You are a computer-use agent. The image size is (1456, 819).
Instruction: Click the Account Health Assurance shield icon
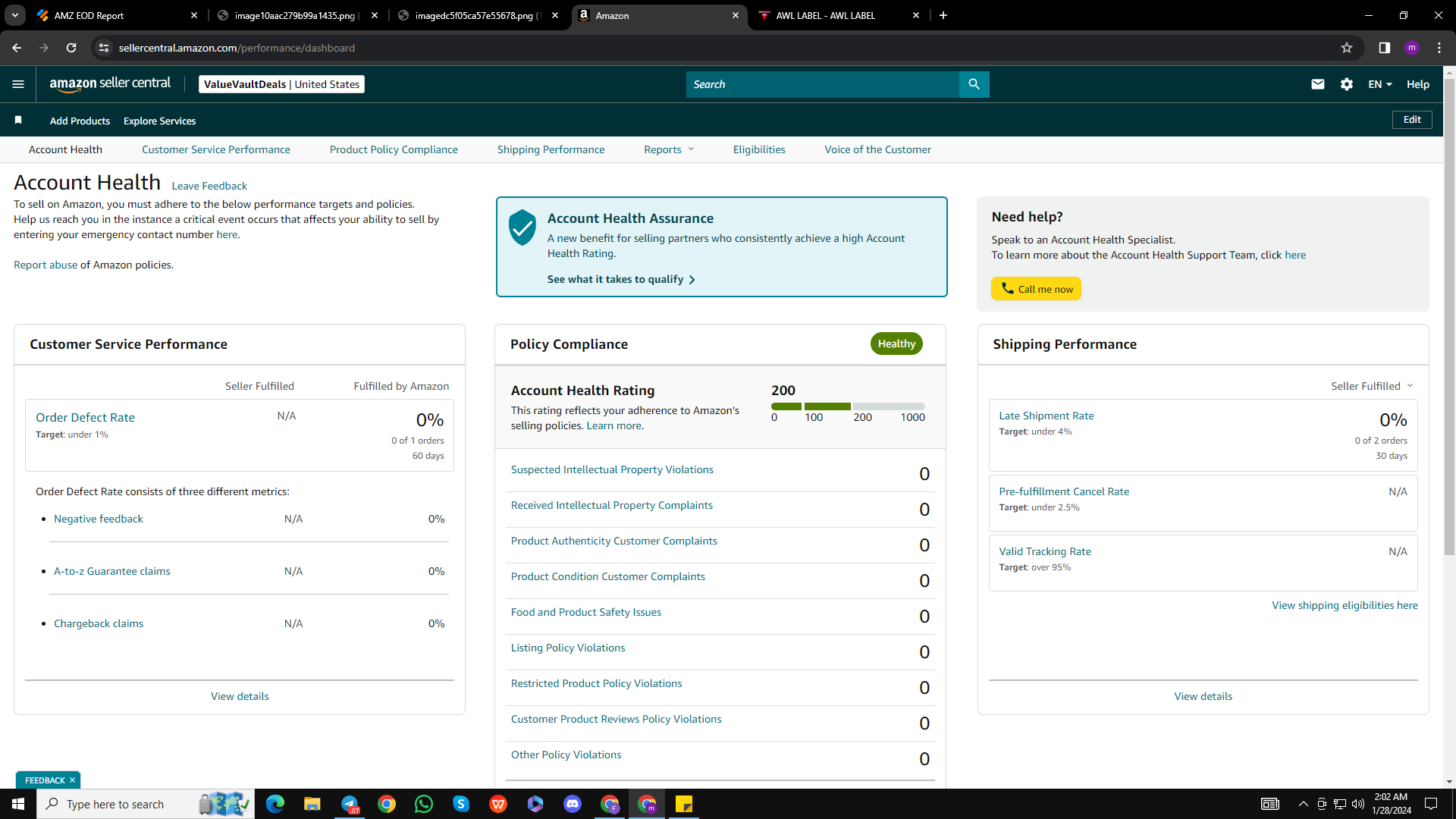(522, 227)
